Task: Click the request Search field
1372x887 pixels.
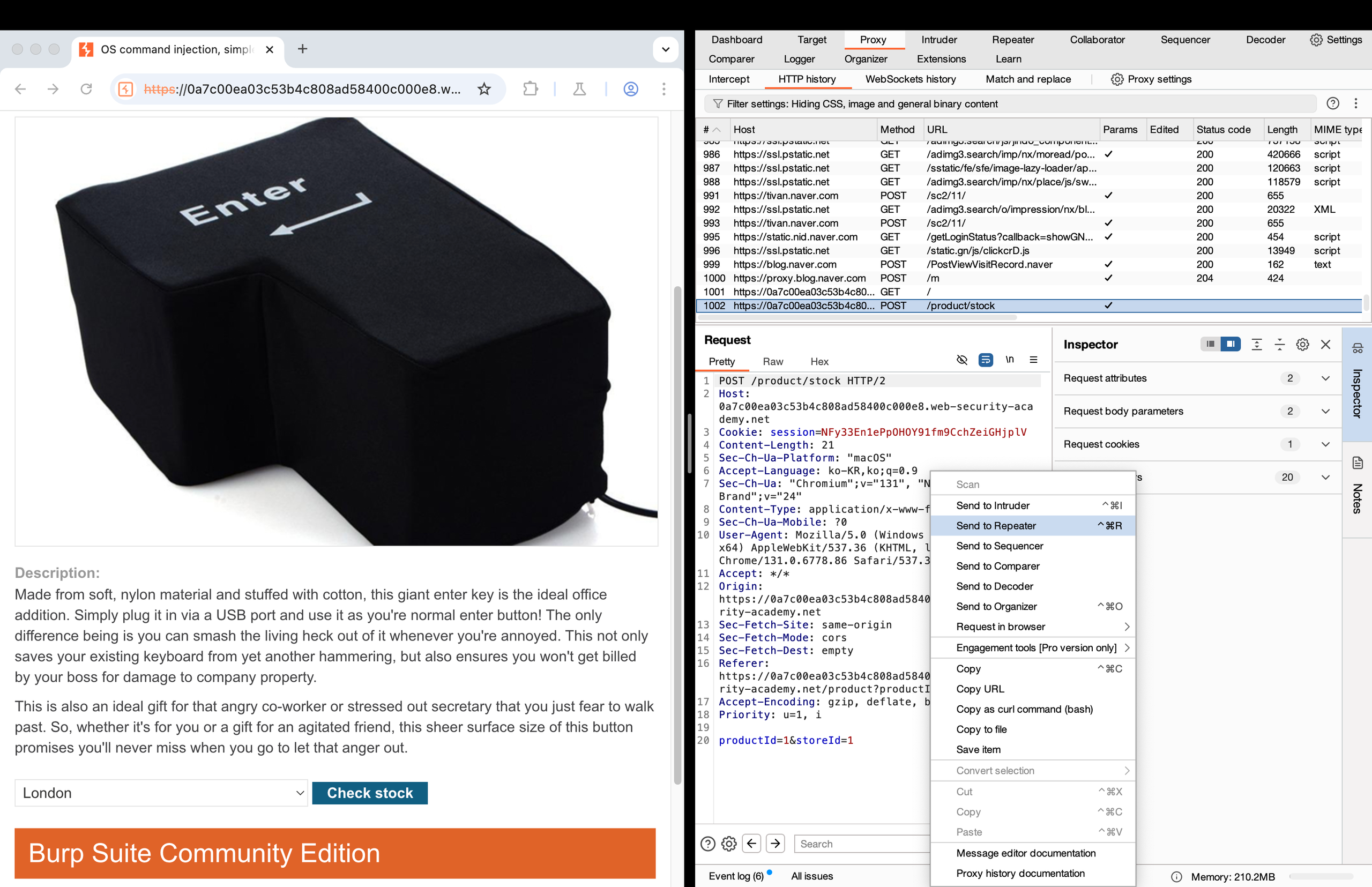Action: [862, 843]
